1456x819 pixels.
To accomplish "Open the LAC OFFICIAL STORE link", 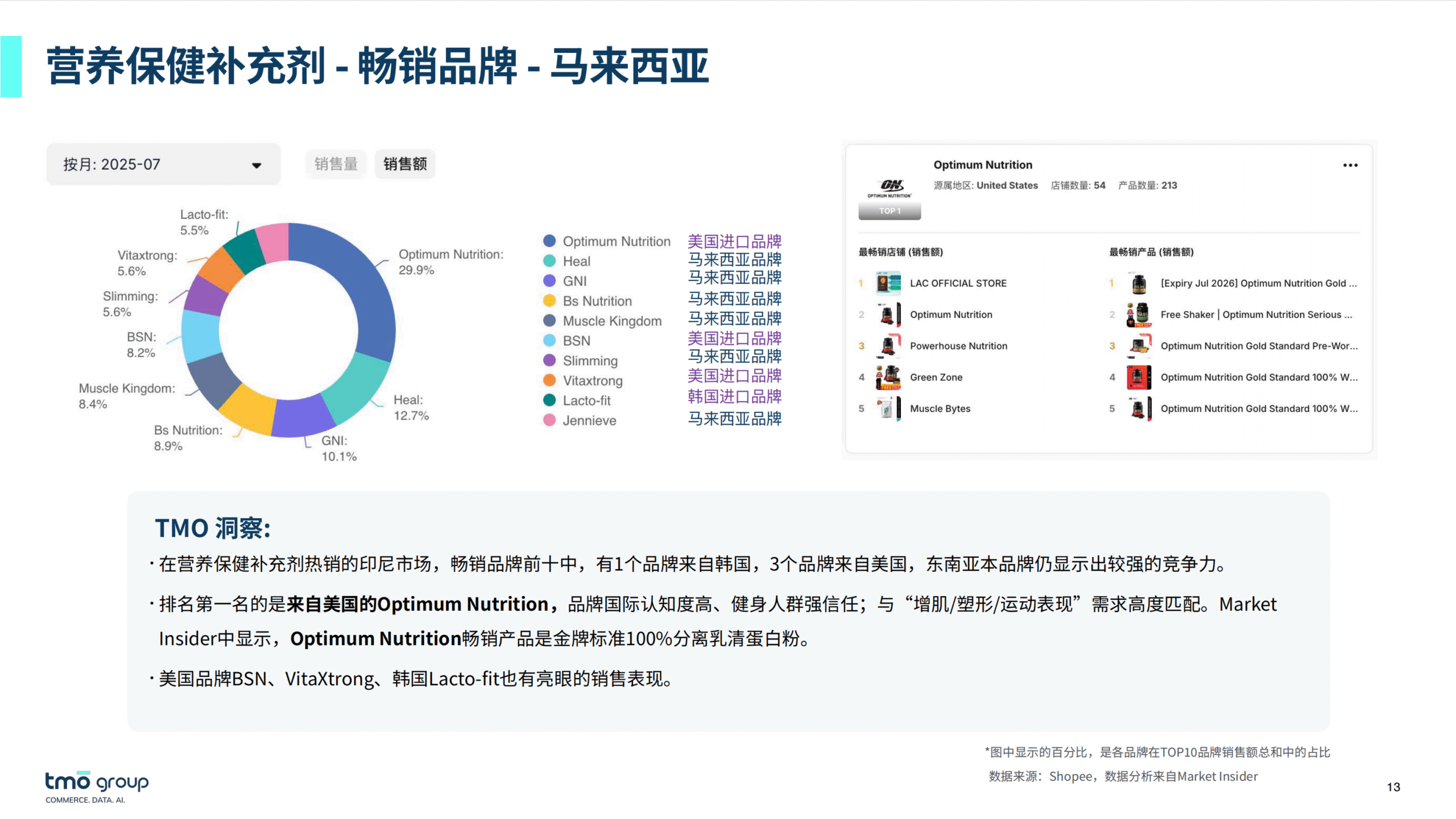I will click(x=958, y=283).
